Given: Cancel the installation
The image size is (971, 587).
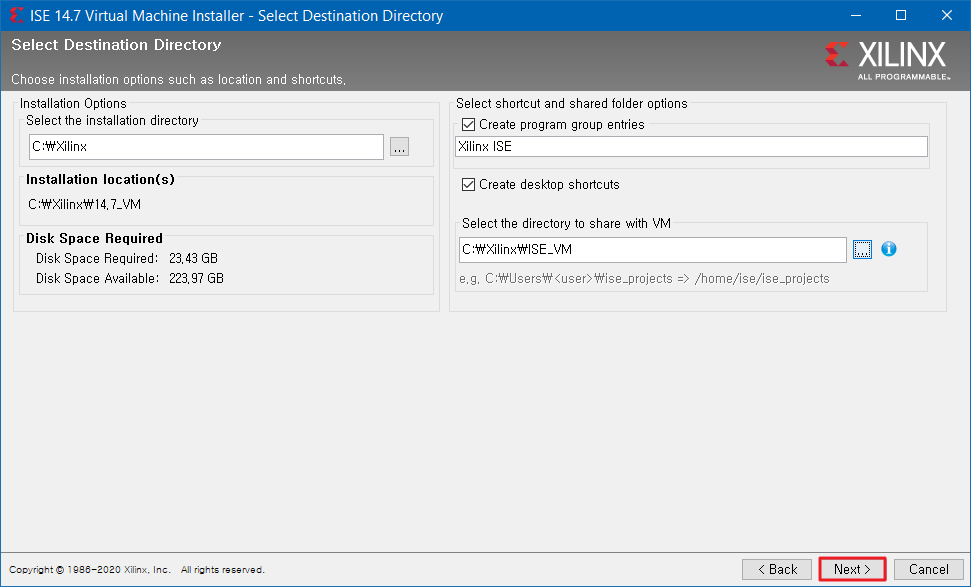Looking at the screenshot, I should tap(928, 569).
